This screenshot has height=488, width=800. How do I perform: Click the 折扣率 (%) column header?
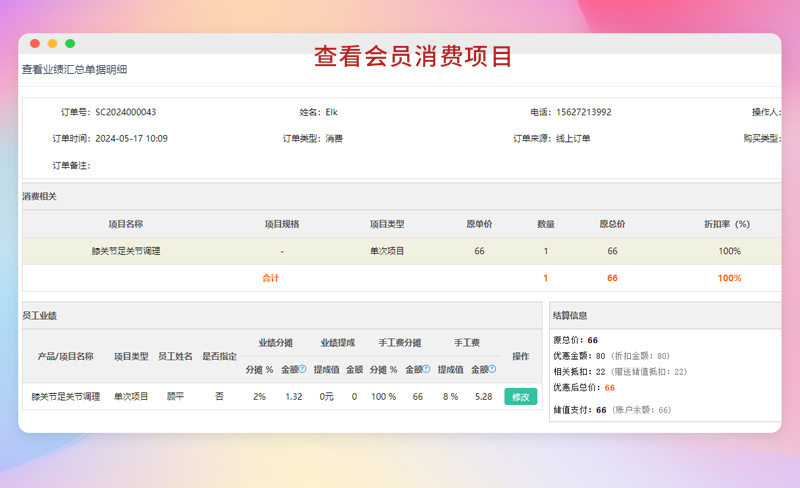tap(727, 224)
